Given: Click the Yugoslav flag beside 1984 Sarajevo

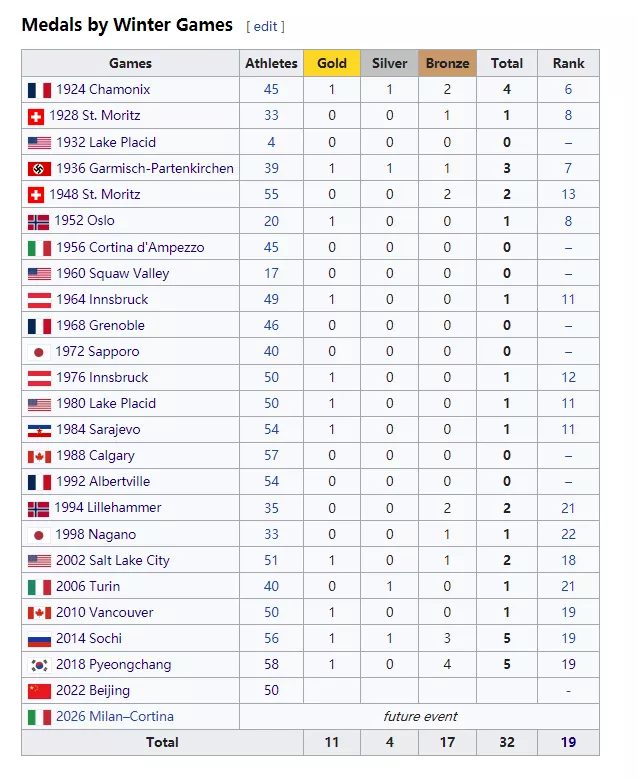Looking at the screenshot, I should [39, 430].
